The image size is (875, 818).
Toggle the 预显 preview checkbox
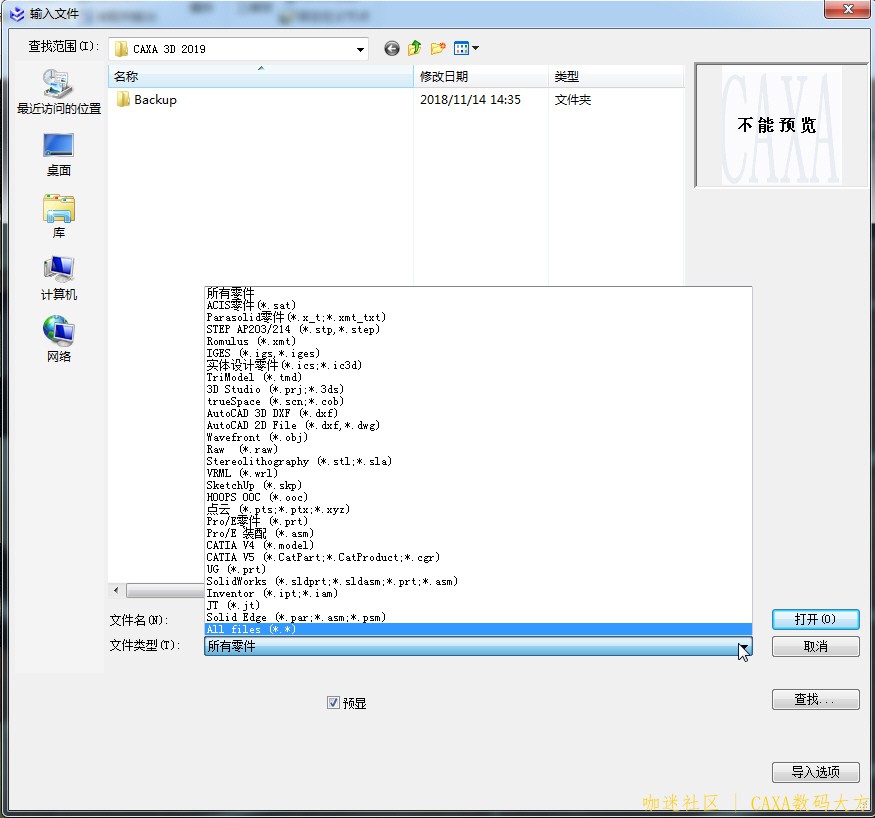coord(333,702)
